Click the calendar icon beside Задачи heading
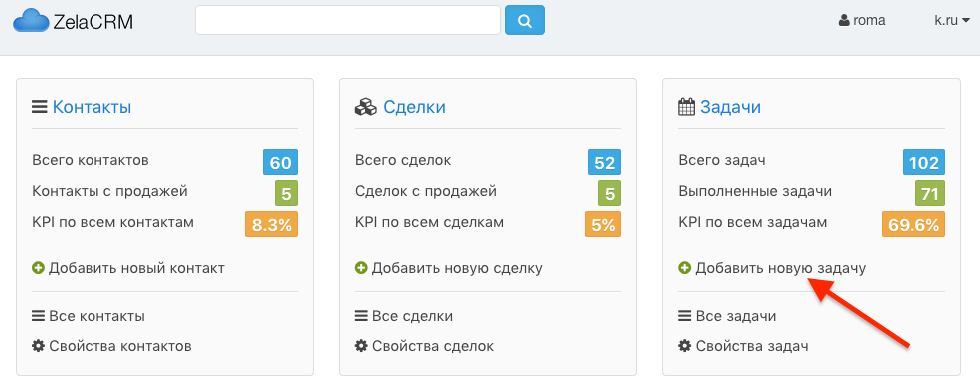The height and width of the screenshot is (388, 980). click(x=687, y=107)
